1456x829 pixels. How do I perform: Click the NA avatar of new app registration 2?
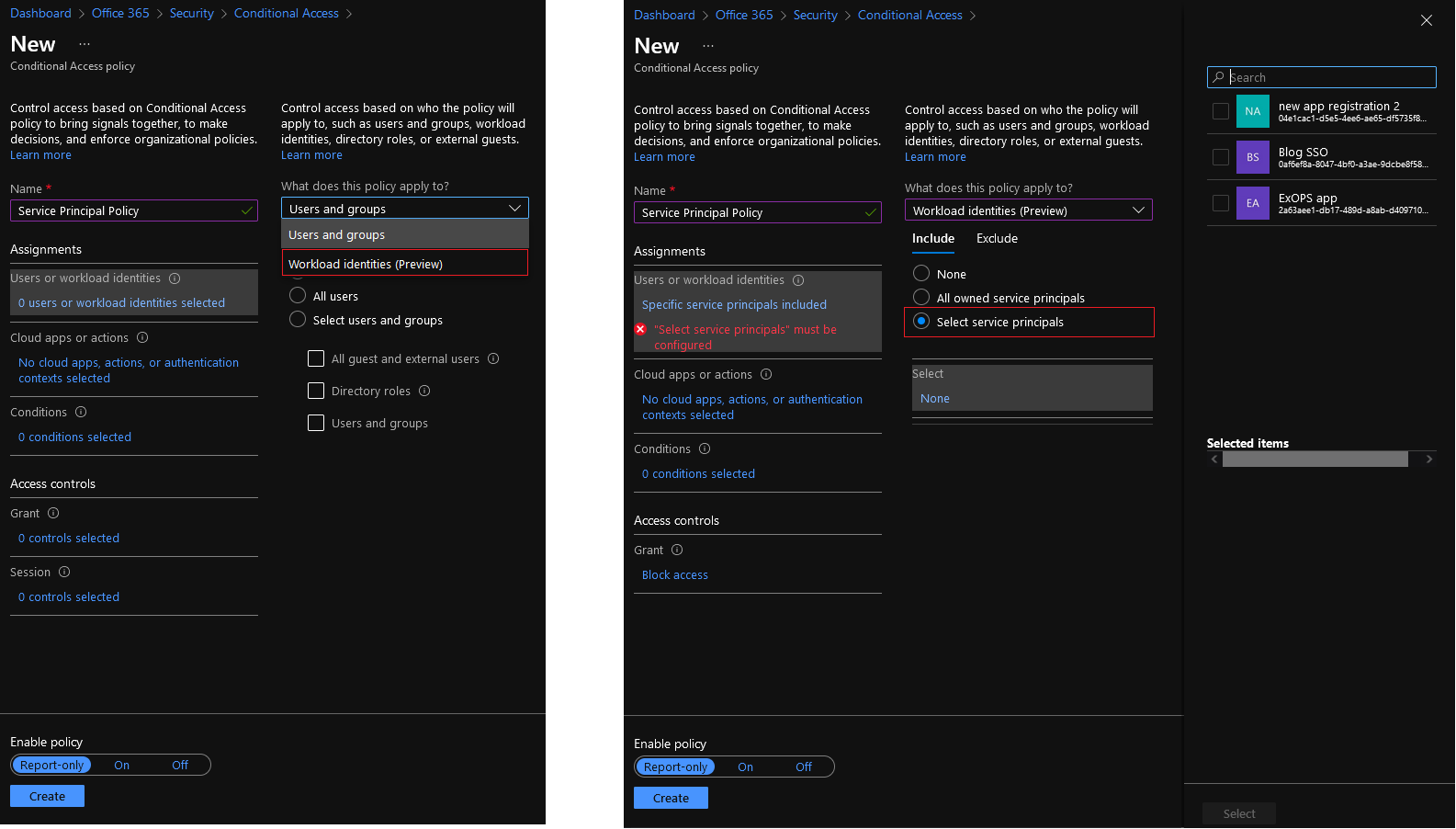(1252, 111)
